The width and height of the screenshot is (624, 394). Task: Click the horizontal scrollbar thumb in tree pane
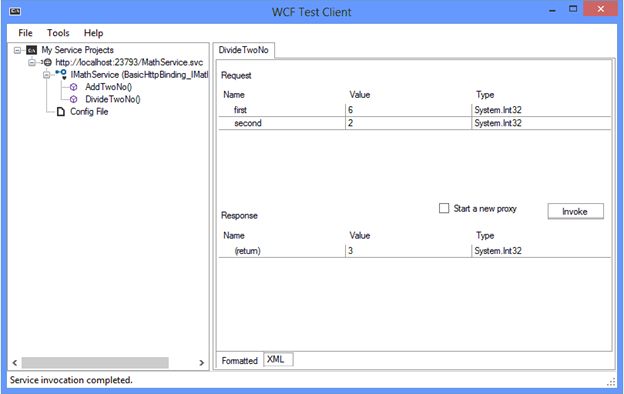click(95, 363)
